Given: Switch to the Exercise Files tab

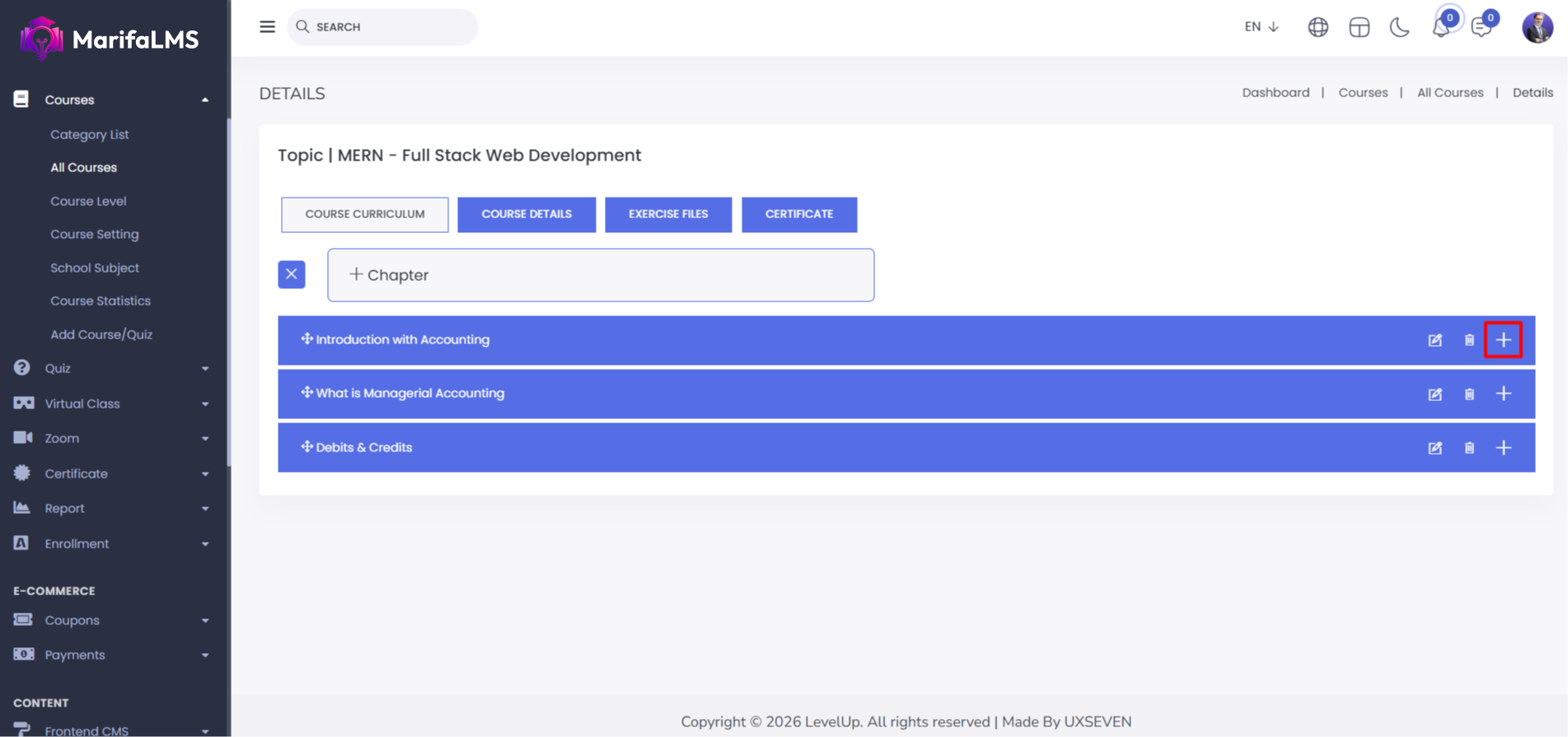Looking at the screenshot, I should tap(668, 214).
